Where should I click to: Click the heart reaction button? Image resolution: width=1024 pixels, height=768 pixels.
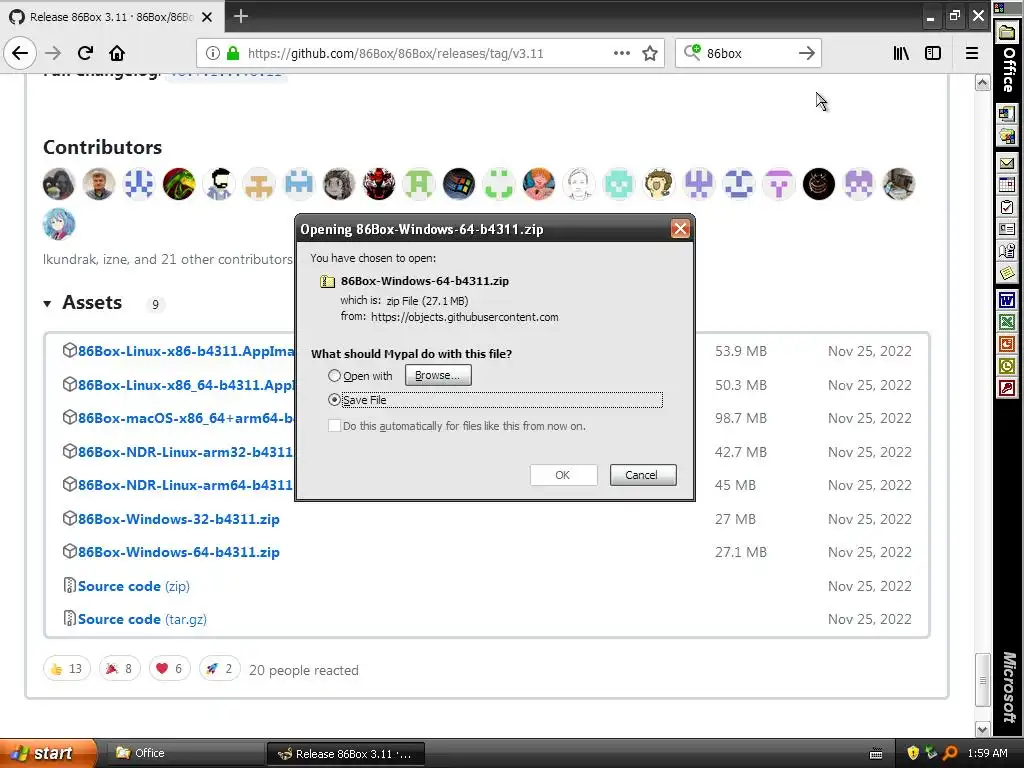click(169, 669)
